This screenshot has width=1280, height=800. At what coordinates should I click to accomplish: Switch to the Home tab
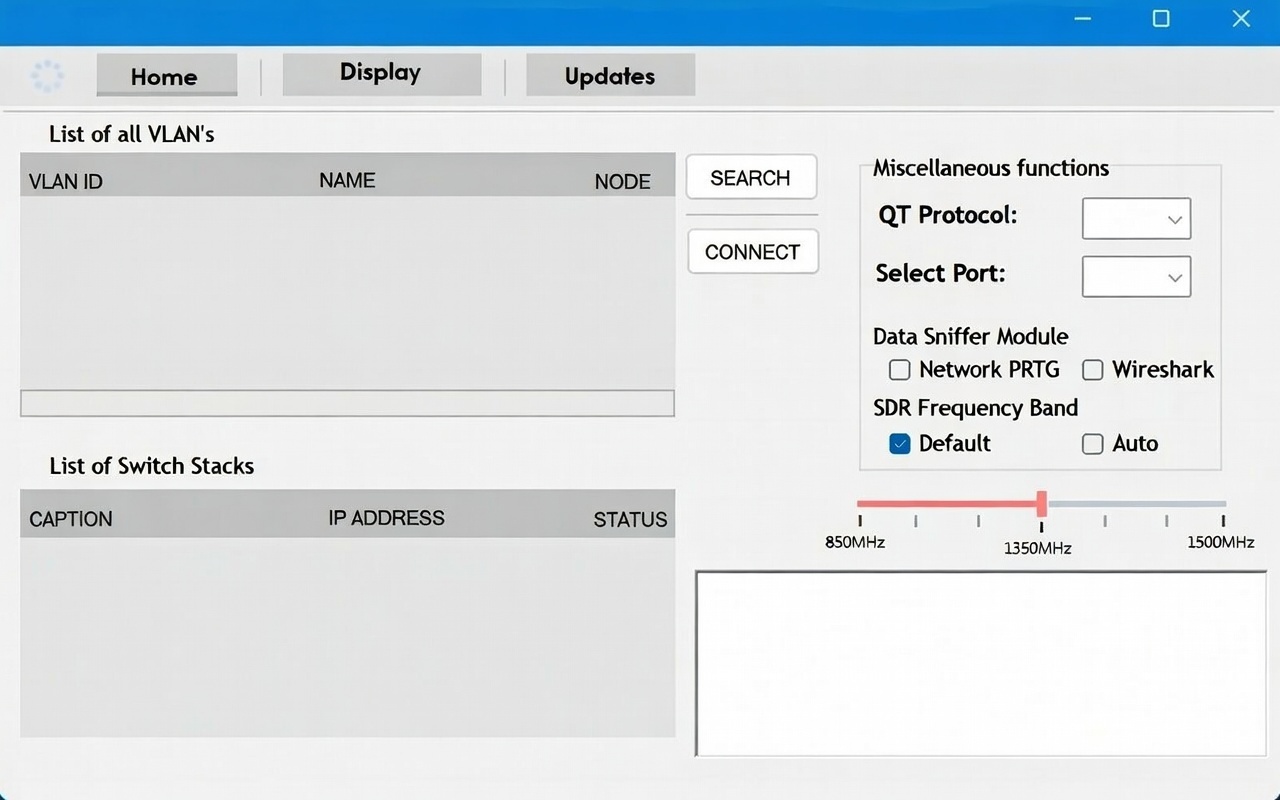(x=166, y=76)
